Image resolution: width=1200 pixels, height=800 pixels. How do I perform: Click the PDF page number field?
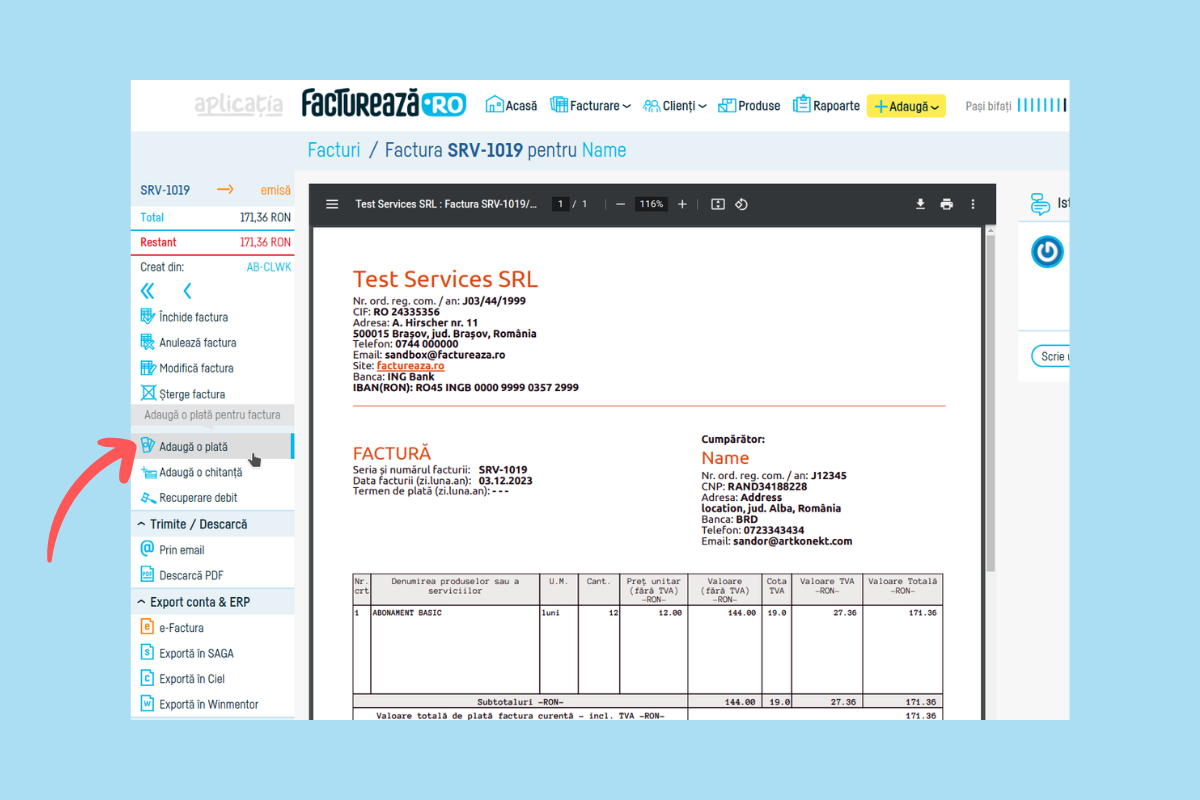click(x=562, y=204)
